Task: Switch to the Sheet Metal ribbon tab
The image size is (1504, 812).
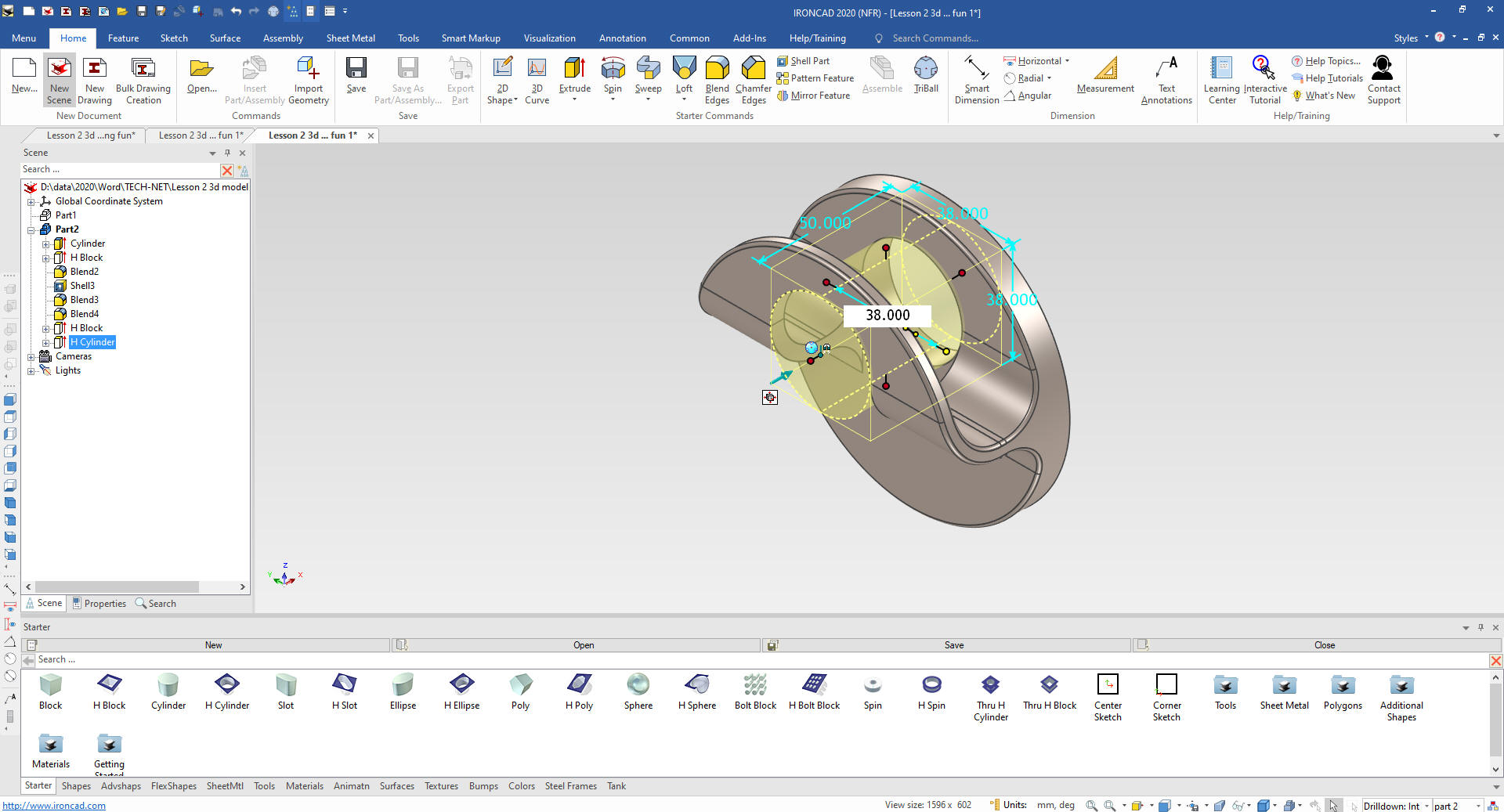Action: coord(350,38)
